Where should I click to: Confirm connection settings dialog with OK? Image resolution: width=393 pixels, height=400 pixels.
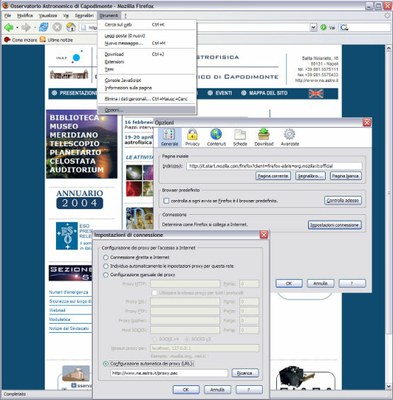click(186, 389)
